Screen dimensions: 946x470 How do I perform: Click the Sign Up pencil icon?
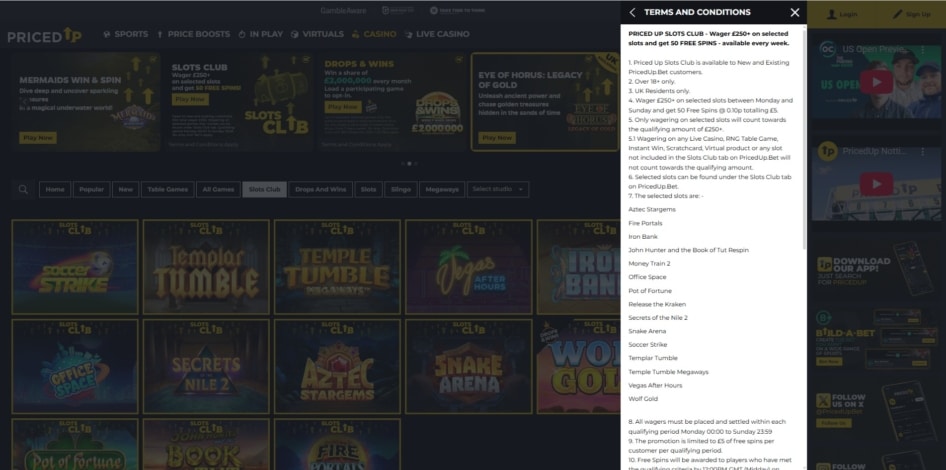897,14
